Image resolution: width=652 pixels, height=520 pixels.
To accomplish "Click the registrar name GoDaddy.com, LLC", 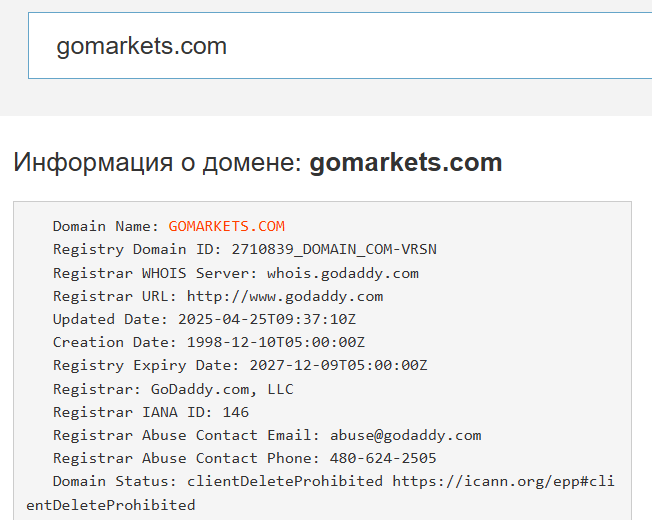I will [222, 388].
